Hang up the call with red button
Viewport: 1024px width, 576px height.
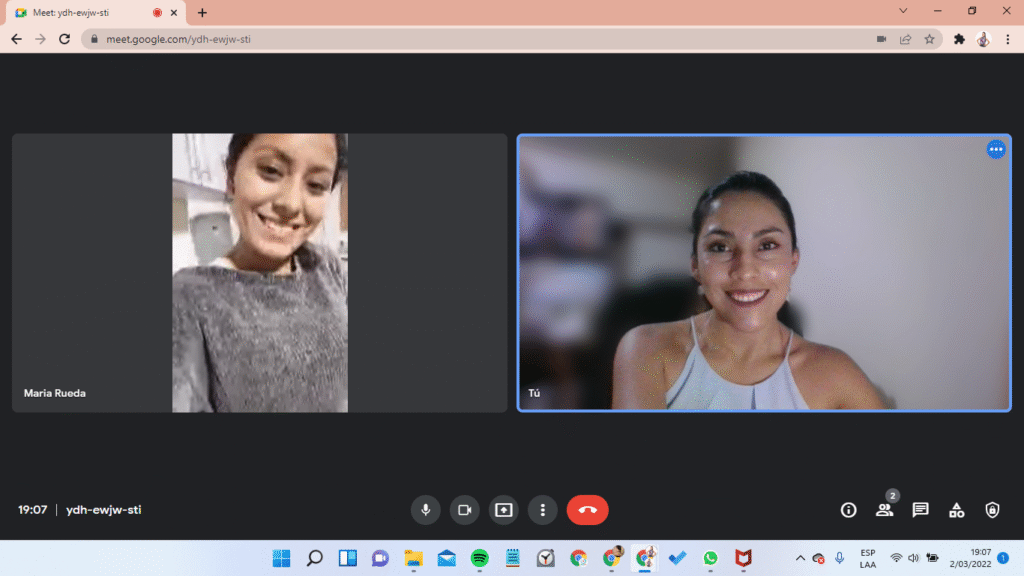click(x=587, y=510)
